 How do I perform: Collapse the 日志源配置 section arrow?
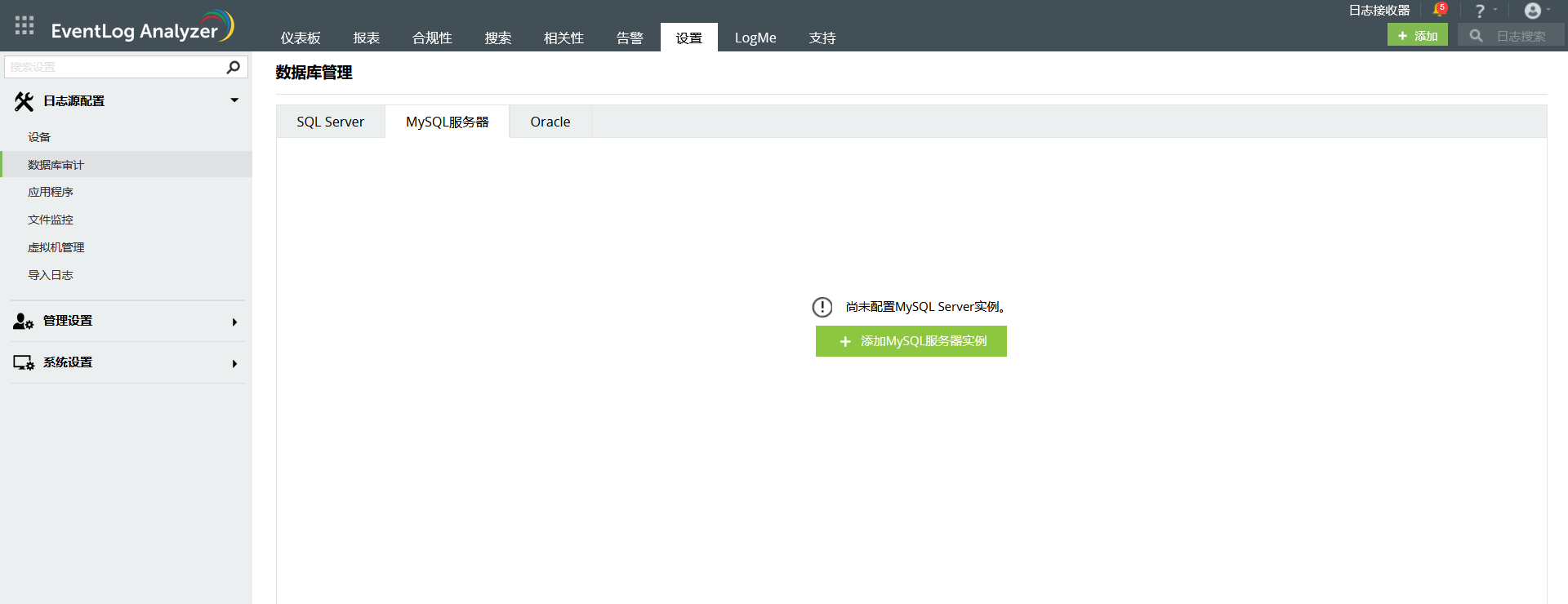pyautogui.click(x=234, y=100)
